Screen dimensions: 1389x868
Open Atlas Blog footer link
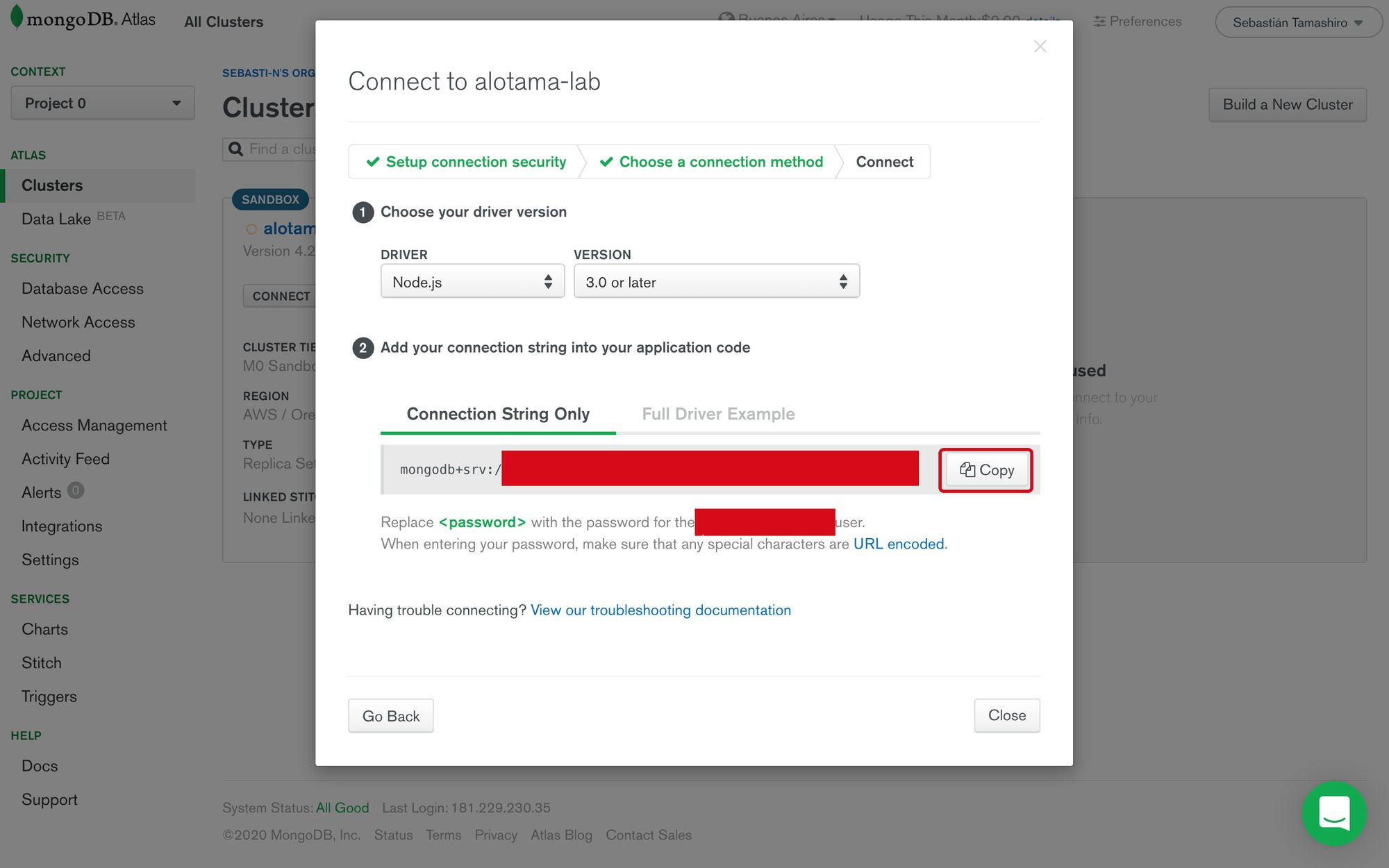click(x=561, y=835)
